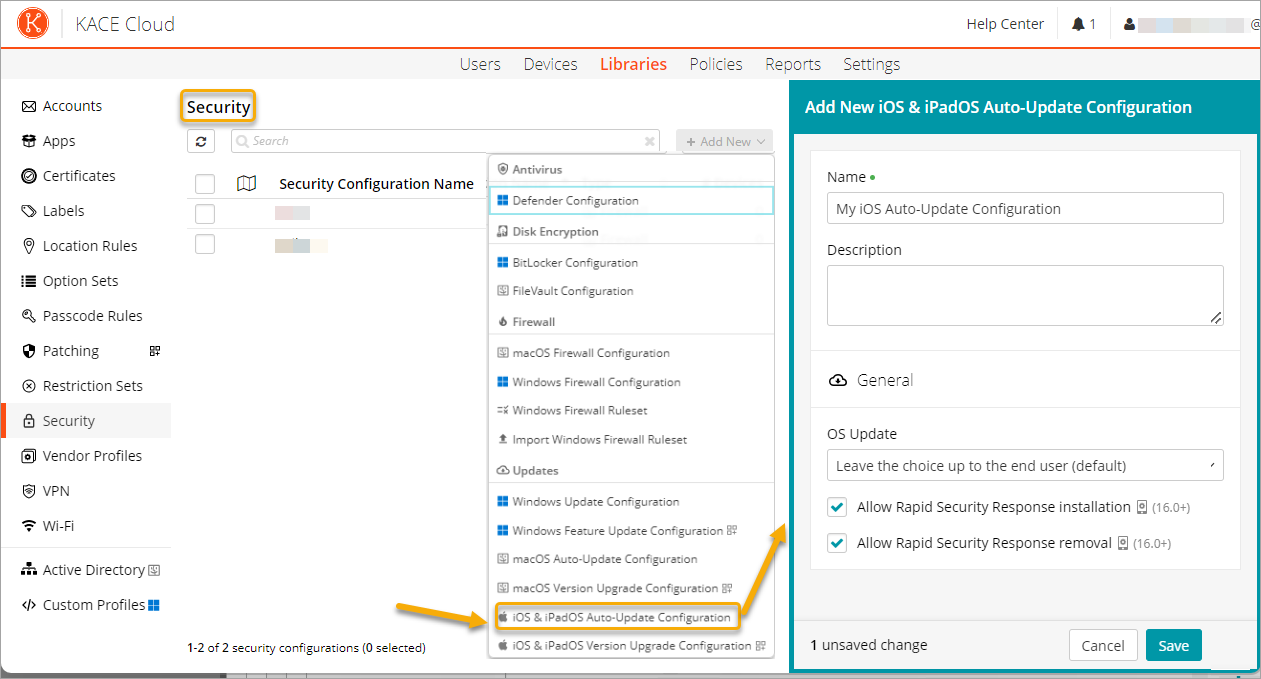1261x679 pixels.
Task: Click the Cancel button
Action: pyautogui.click(x=1103, y=646)
